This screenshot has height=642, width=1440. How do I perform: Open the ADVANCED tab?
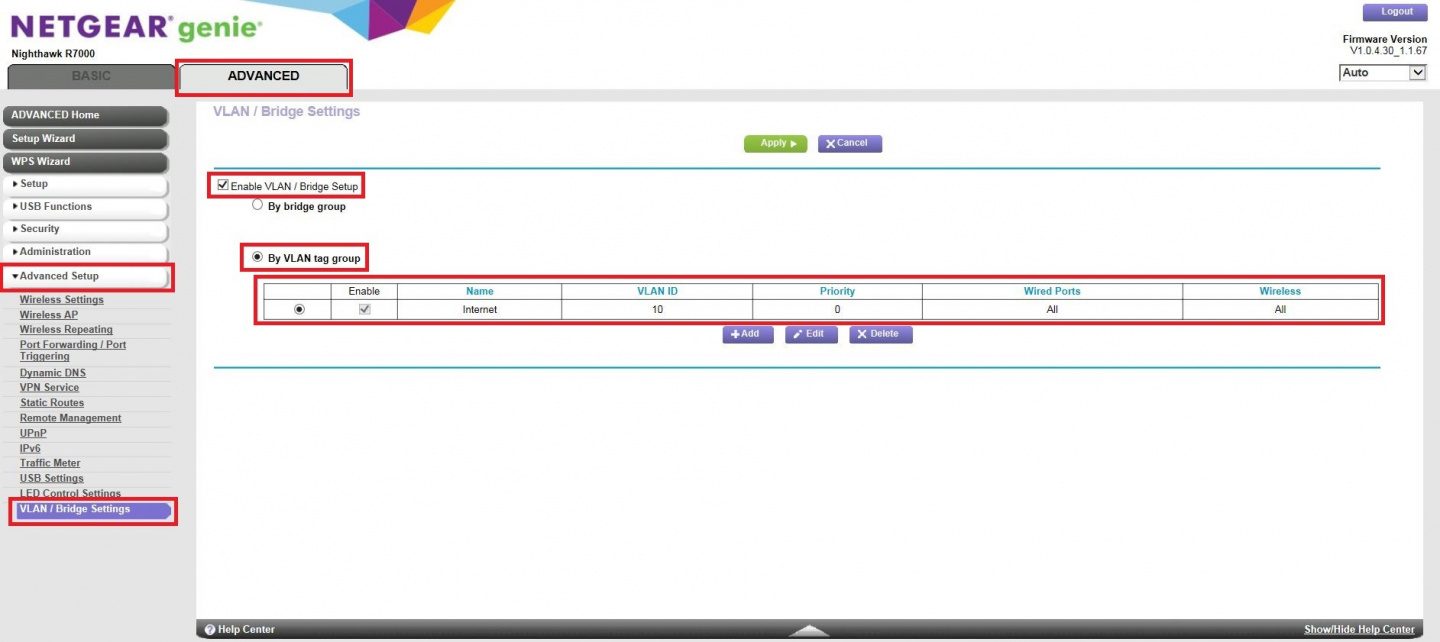(263, 76)
